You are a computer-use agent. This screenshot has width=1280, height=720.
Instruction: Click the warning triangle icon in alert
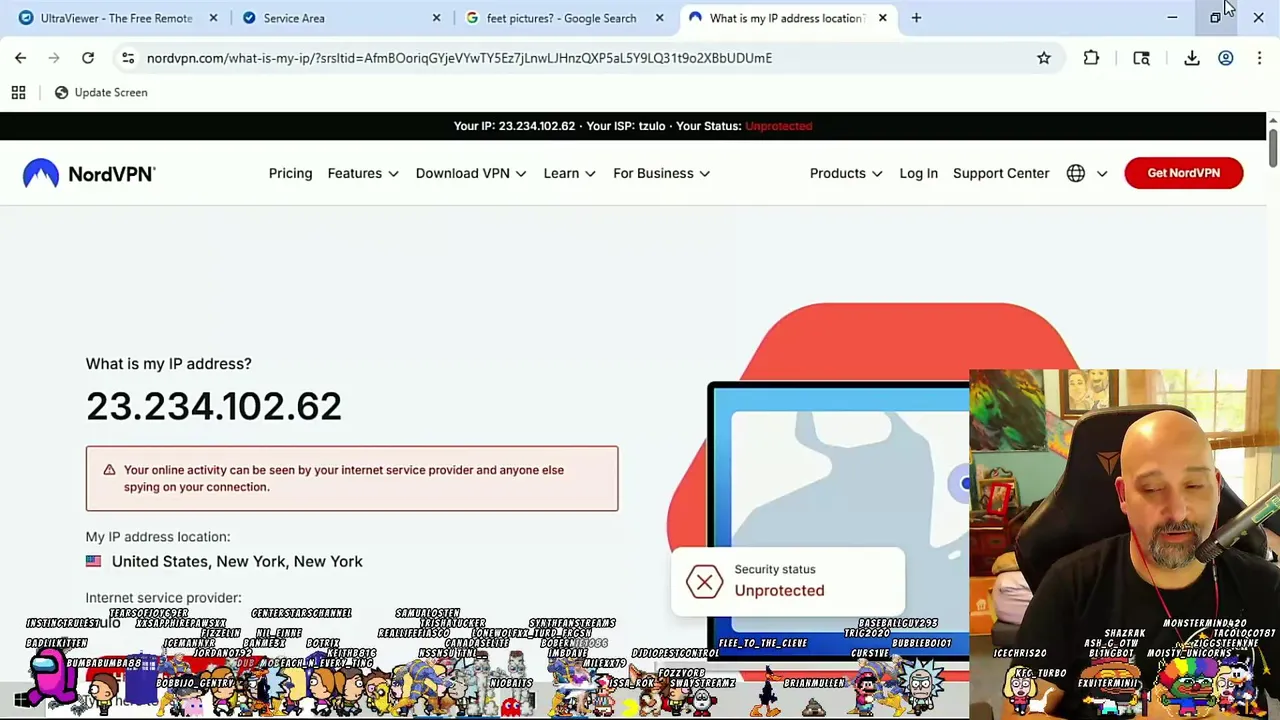[x=109, y=470]
